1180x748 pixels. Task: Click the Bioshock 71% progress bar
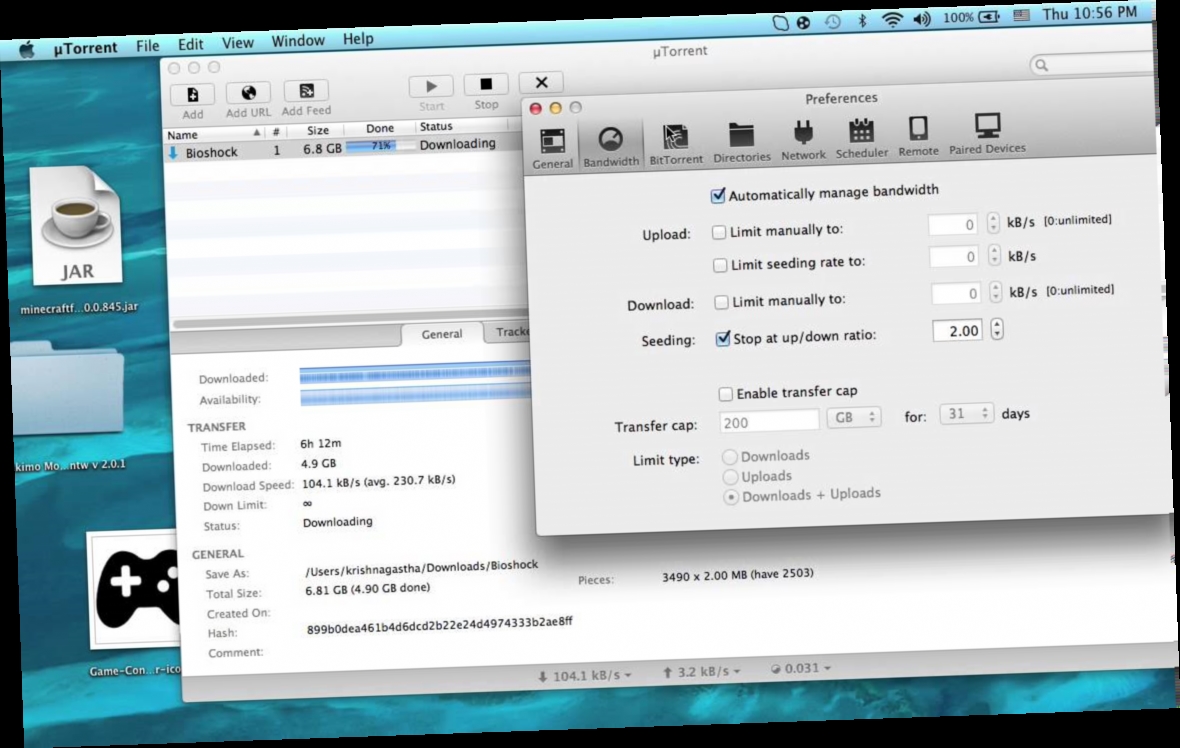click(x=380, y=145)
